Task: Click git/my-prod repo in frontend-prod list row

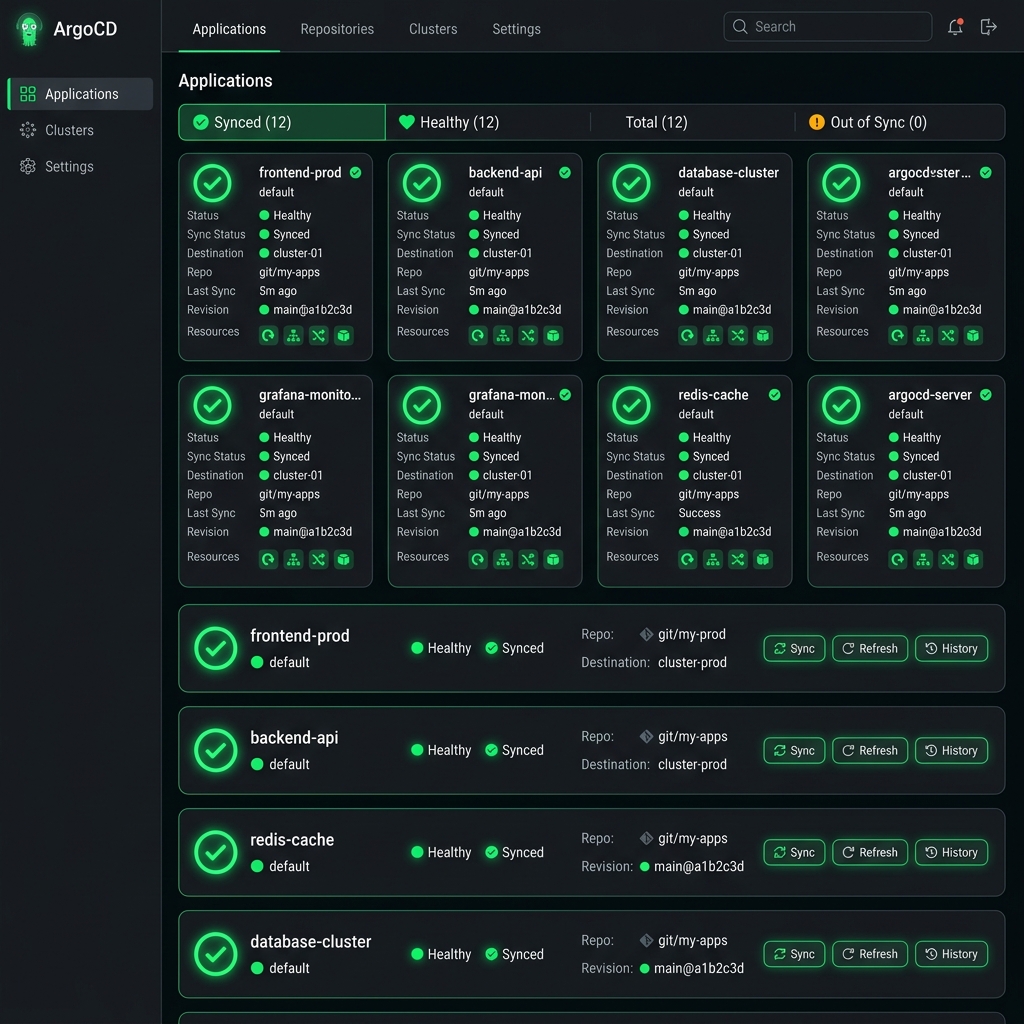Action: tap(692, 634)
